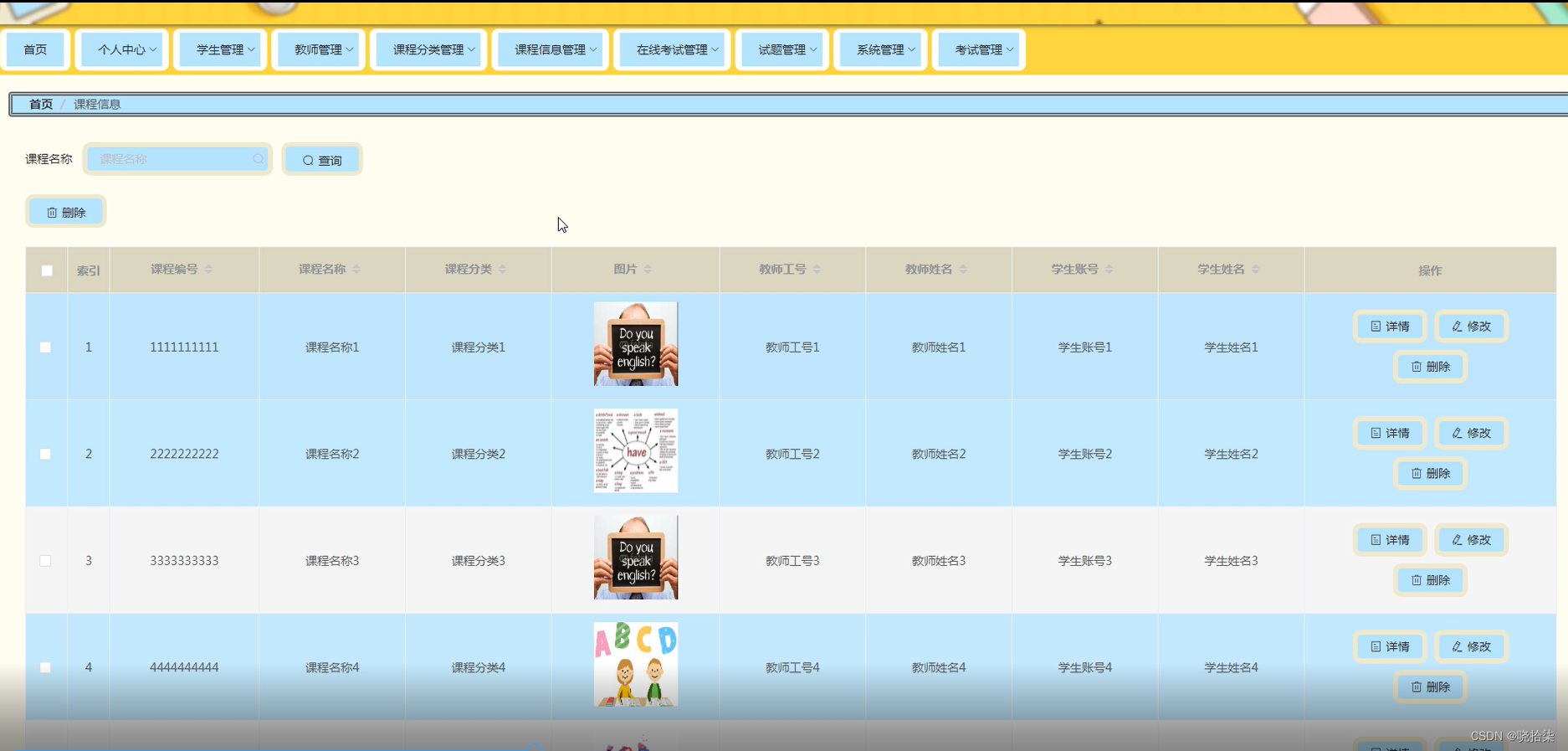Select the 2222222222 course number cell
The width and height of the screenshot is (1568, 751).
pyautogui.click(x=184, y=454)
